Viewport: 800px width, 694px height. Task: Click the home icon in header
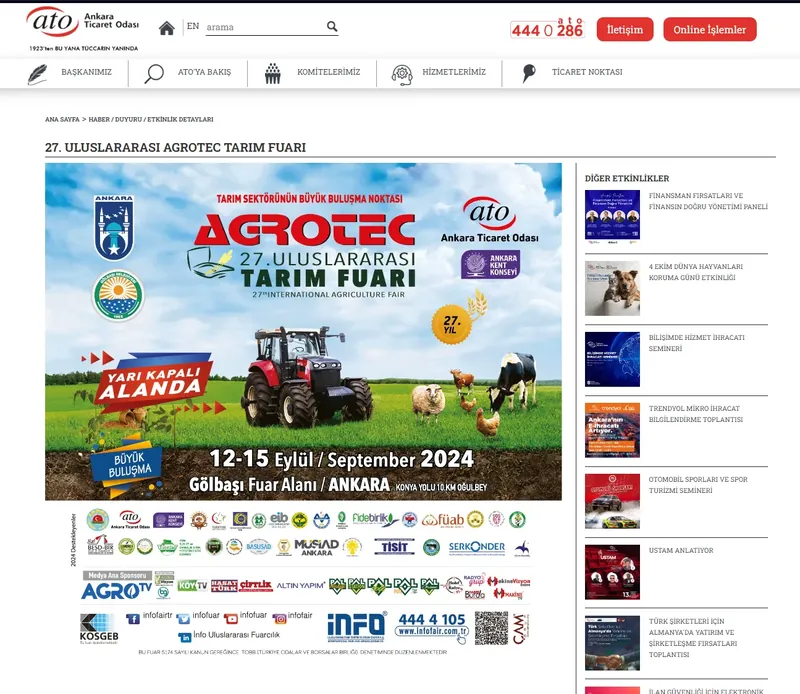click(x=166, y=28)
